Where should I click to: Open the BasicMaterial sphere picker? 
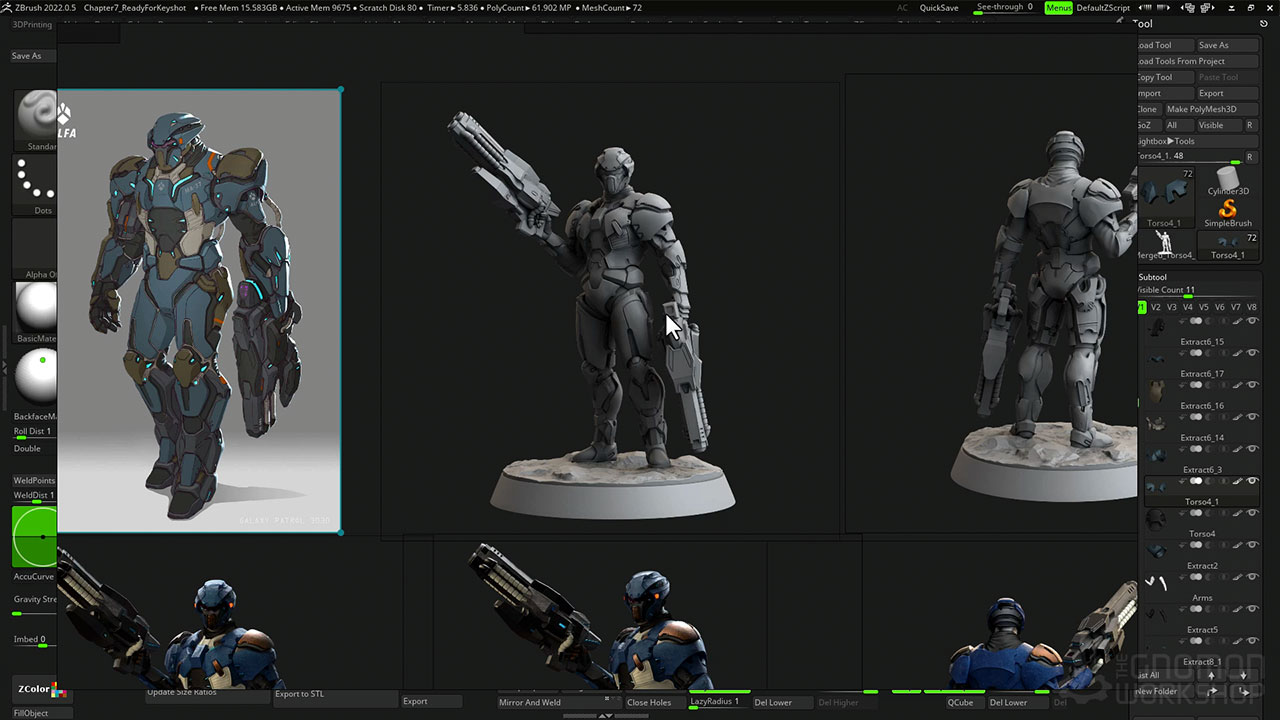(36, 308)
